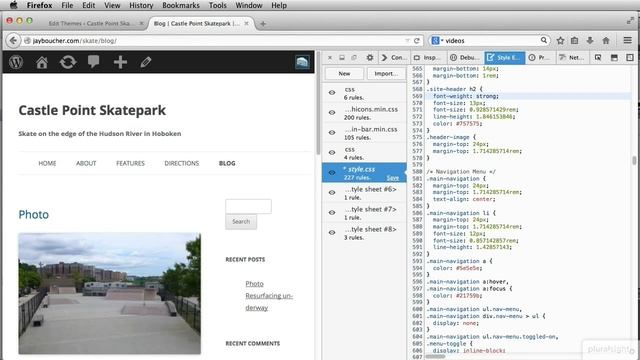The image size is (640, 360).
Task: Open Resurfacing underway recent post link
Action: click(269, 302)
